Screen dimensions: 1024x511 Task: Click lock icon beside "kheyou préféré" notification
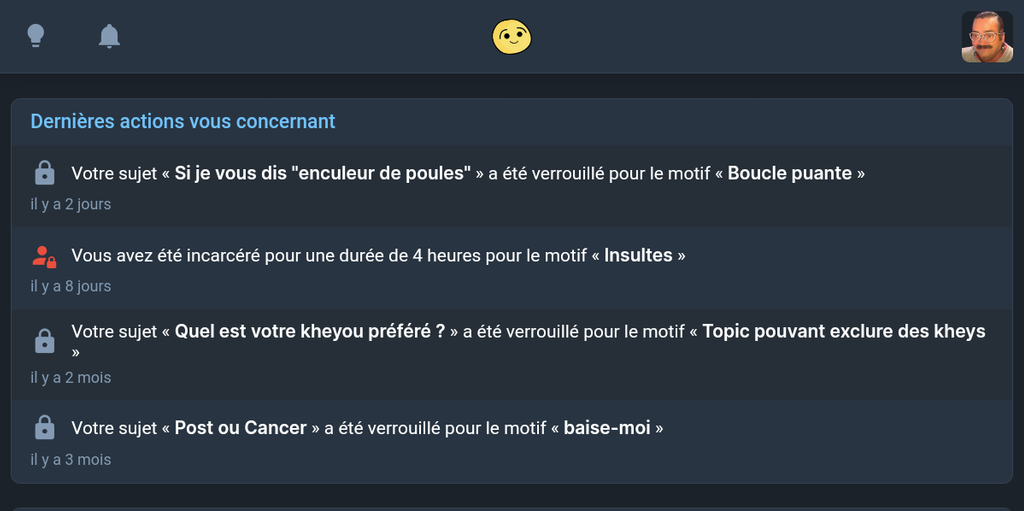pyautogui.click(x=44, y=342)
